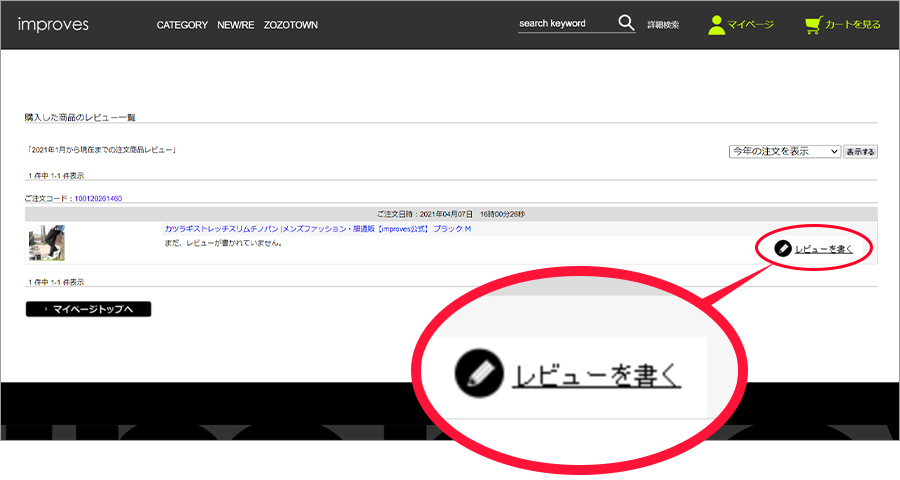Click the search magnifying glass icon
The height and width of the screenshot is (480, 900).
(626, 23)
